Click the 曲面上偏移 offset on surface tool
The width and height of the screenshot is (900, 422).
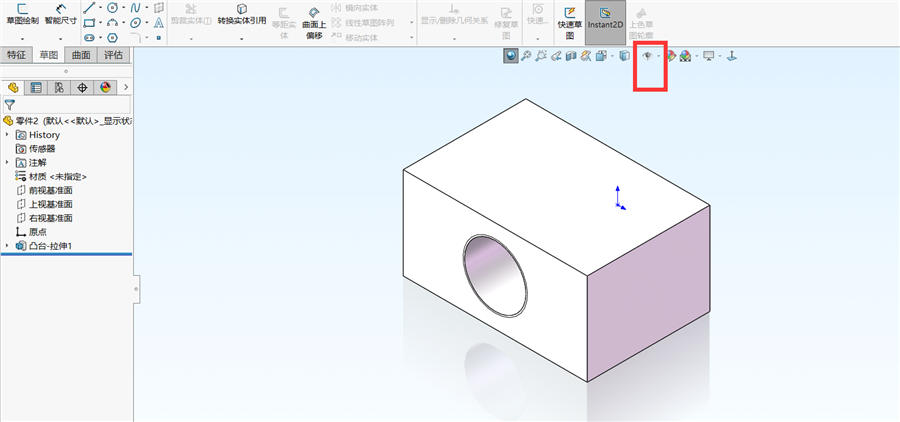[x=313, y=23]
